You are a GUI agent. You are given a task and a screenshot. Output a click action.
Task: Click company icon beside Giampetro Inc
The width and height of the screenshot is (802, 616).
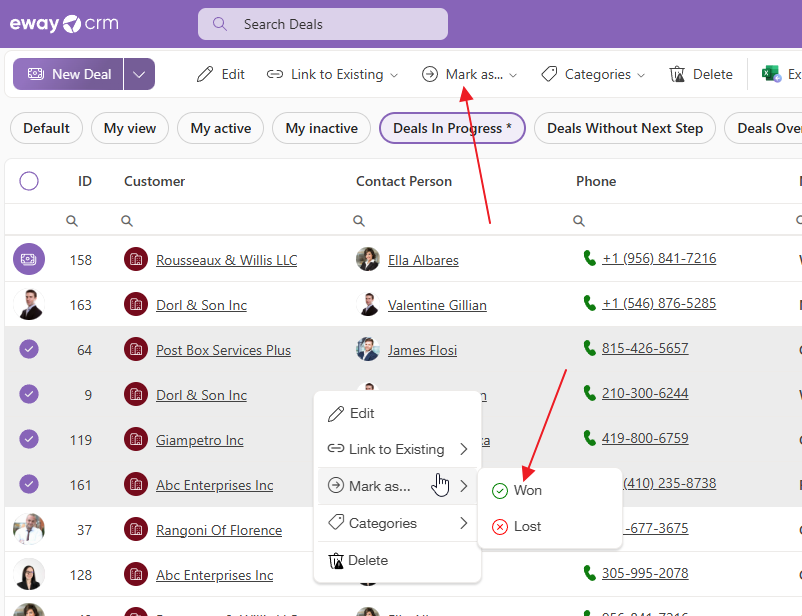tap(136, 439)
